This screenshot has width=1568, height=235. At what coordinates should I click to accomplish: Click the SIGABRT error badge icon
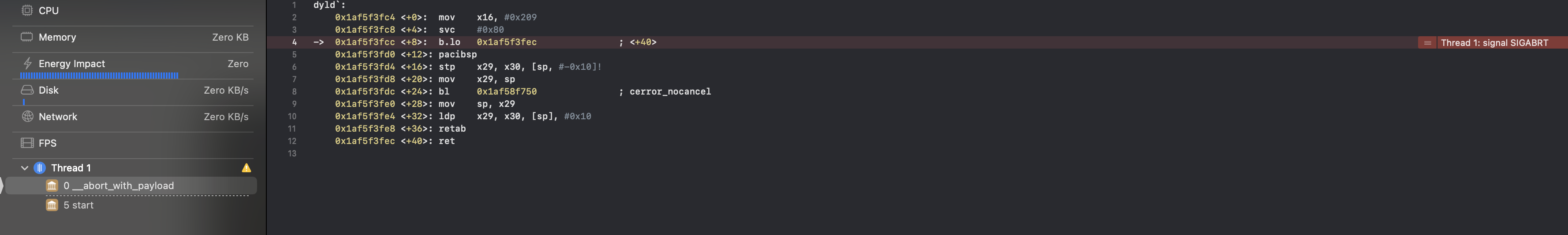(1427, 42)
